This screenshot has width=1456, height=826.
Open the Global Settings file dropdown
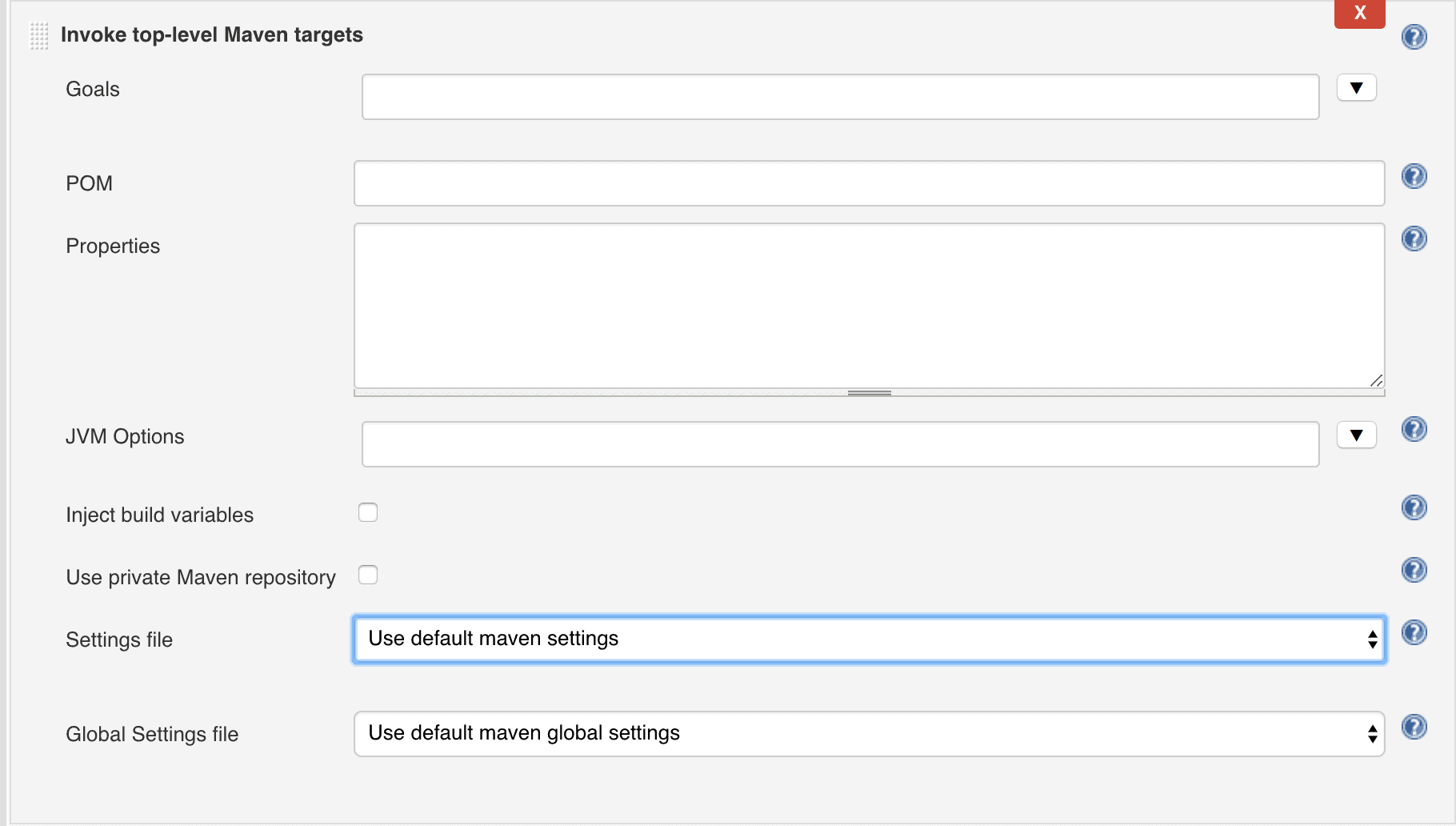869,733
